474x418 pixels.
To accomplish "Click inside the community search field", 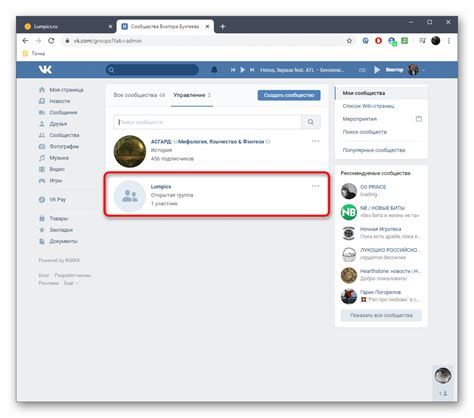I will (x=207, y=122).
